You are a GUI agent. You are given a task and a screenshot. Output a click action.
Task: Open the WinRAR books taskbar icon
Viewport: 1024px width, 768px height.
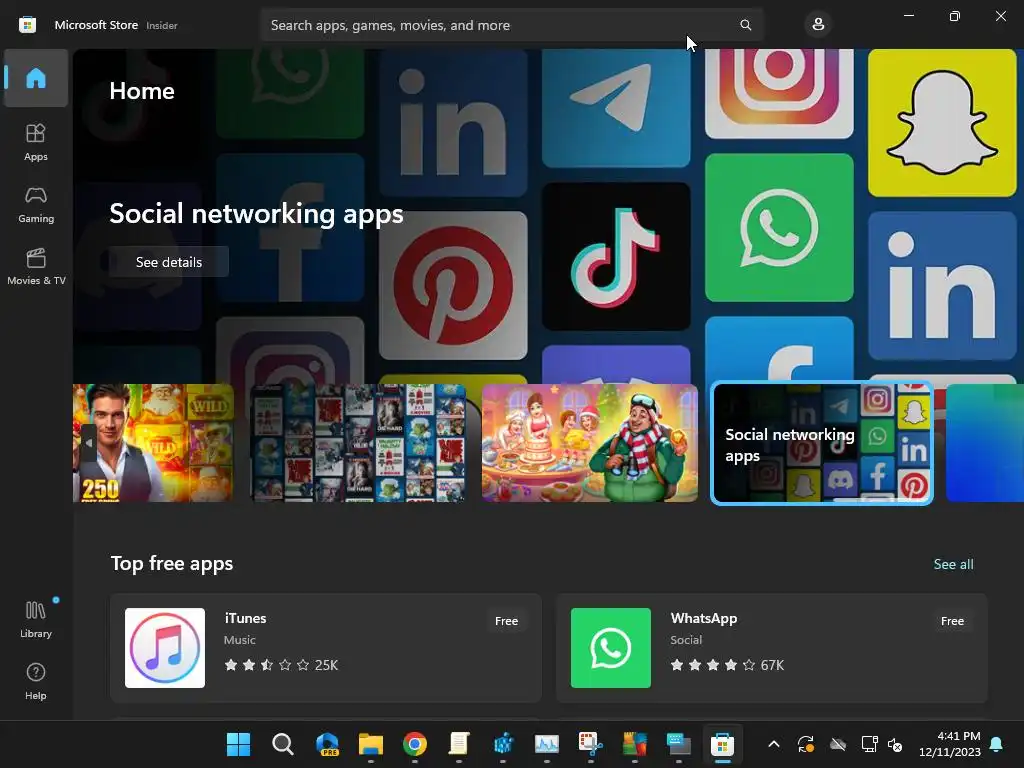(x=634, y=744)
